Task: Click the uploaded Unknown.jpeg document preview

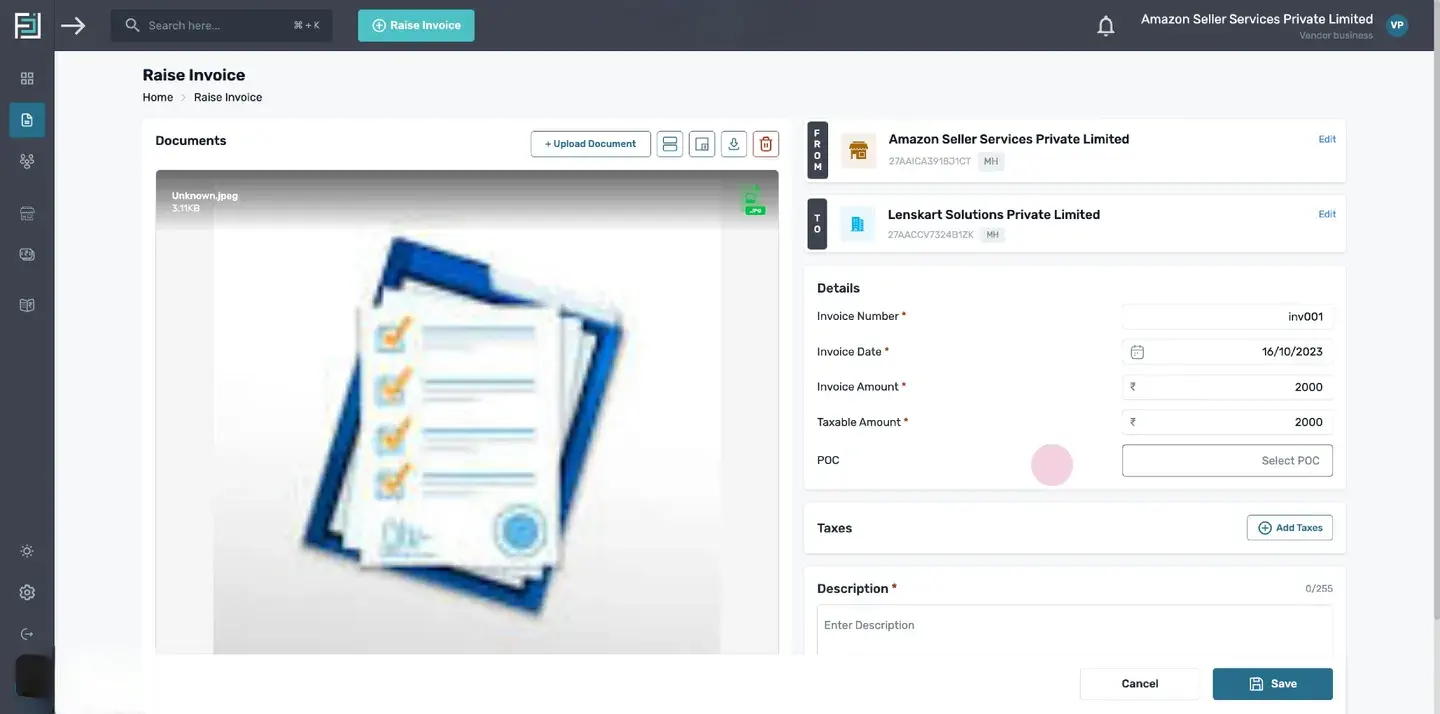Action: pos(467,412)
